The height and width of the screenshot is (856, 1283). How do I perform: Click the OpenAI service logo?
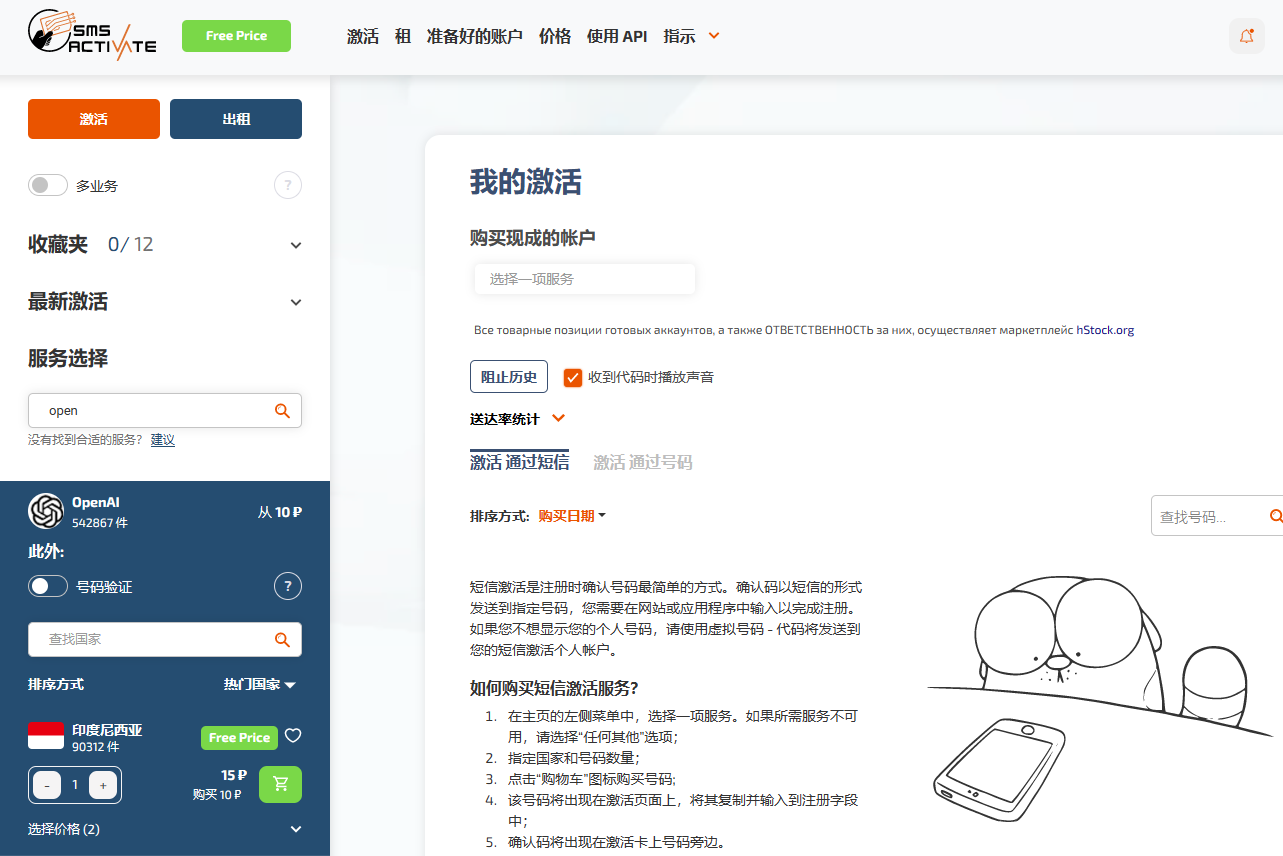(x=46, y=511)
